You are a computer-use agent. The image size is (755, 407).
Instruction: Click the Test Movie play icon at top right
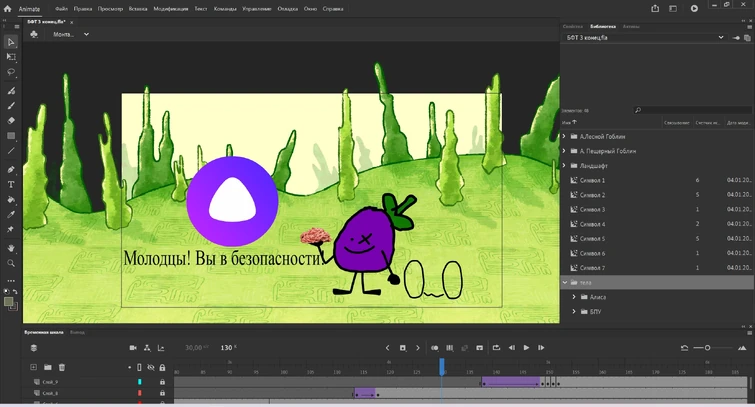pos(694,8)
